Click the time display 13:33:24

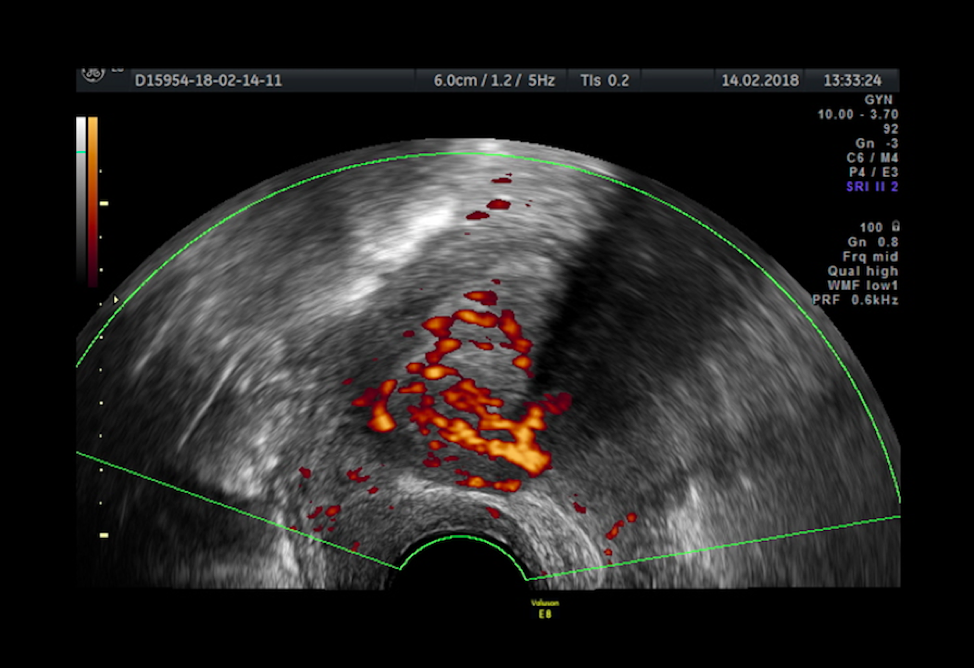point(852,81)
